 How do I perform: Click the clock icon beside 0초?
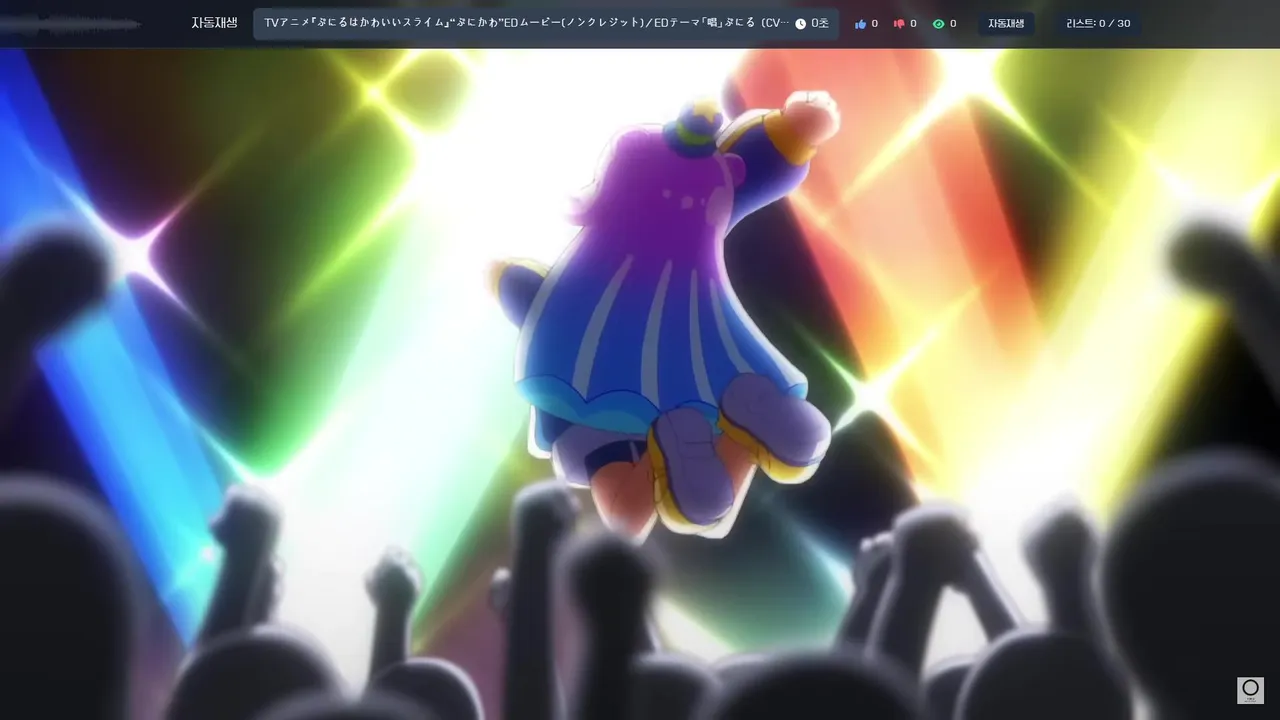pos(800,24)
